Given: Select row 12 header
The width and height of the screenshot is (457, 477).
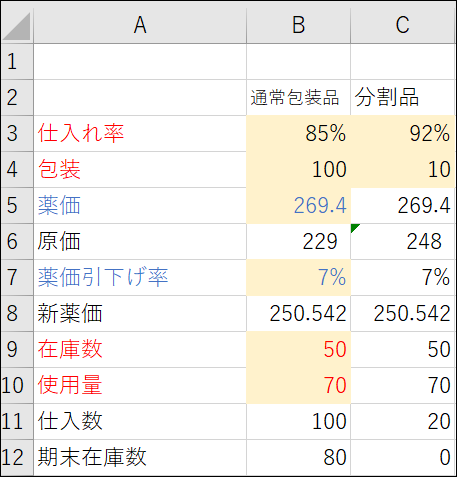Looking at the screenshot, I should pos(17,457).
